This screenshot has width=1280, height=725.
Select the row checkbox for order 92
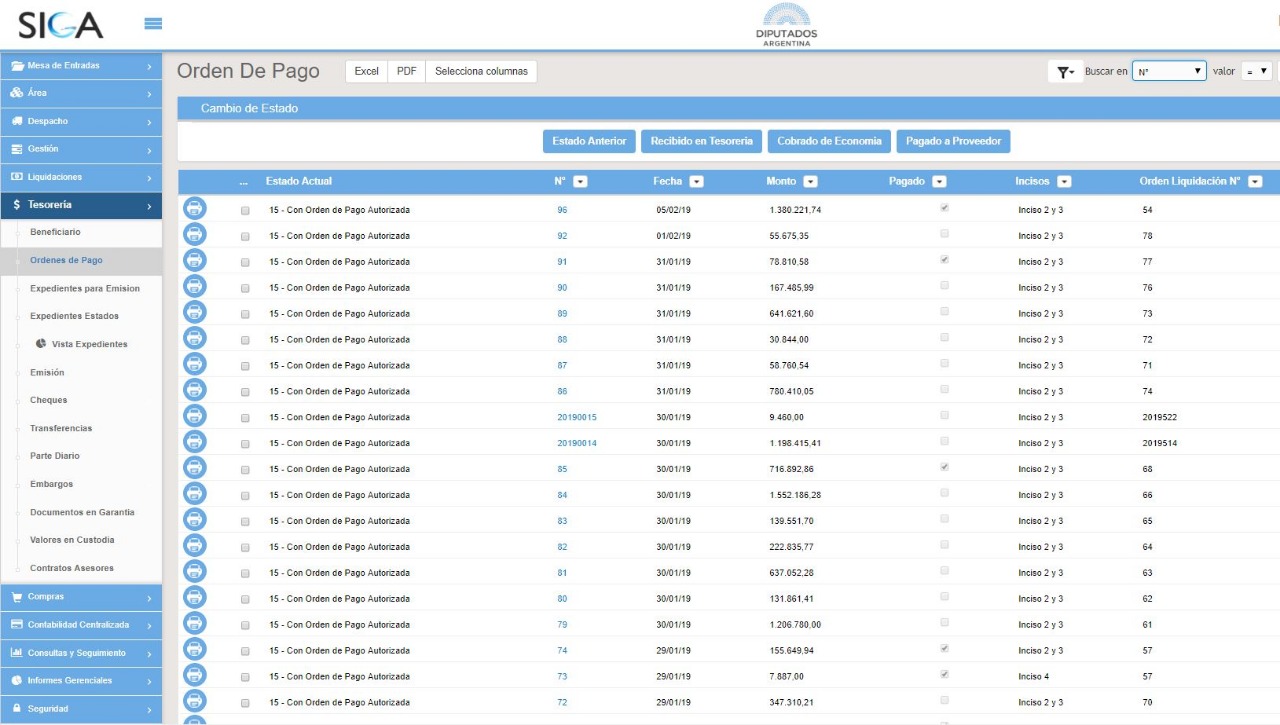coord(245,236)
